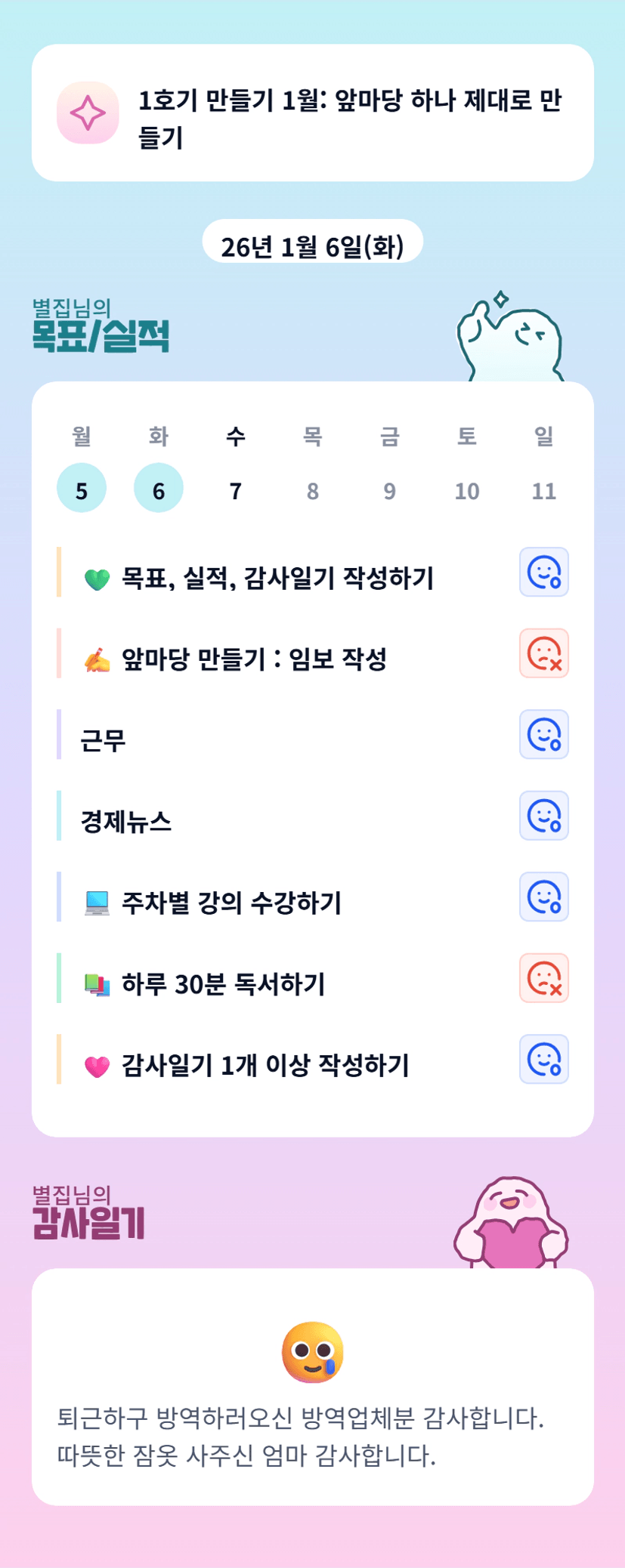Tap the teary face emoji in 감사일기
This screenshot has width=625, height=1568.
pyautogui.click(x=312, y=1352)
